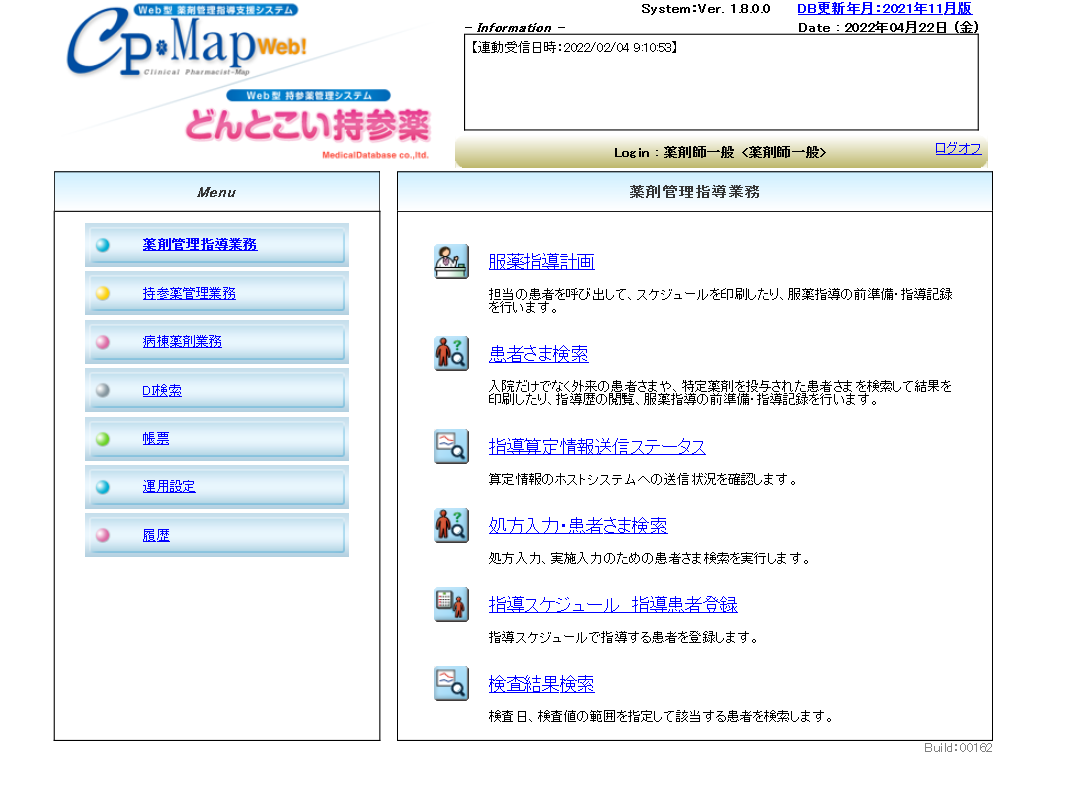Screen dimensions: 1073x792
Task: Select 履歴 in the side menu
Action: 156,535
